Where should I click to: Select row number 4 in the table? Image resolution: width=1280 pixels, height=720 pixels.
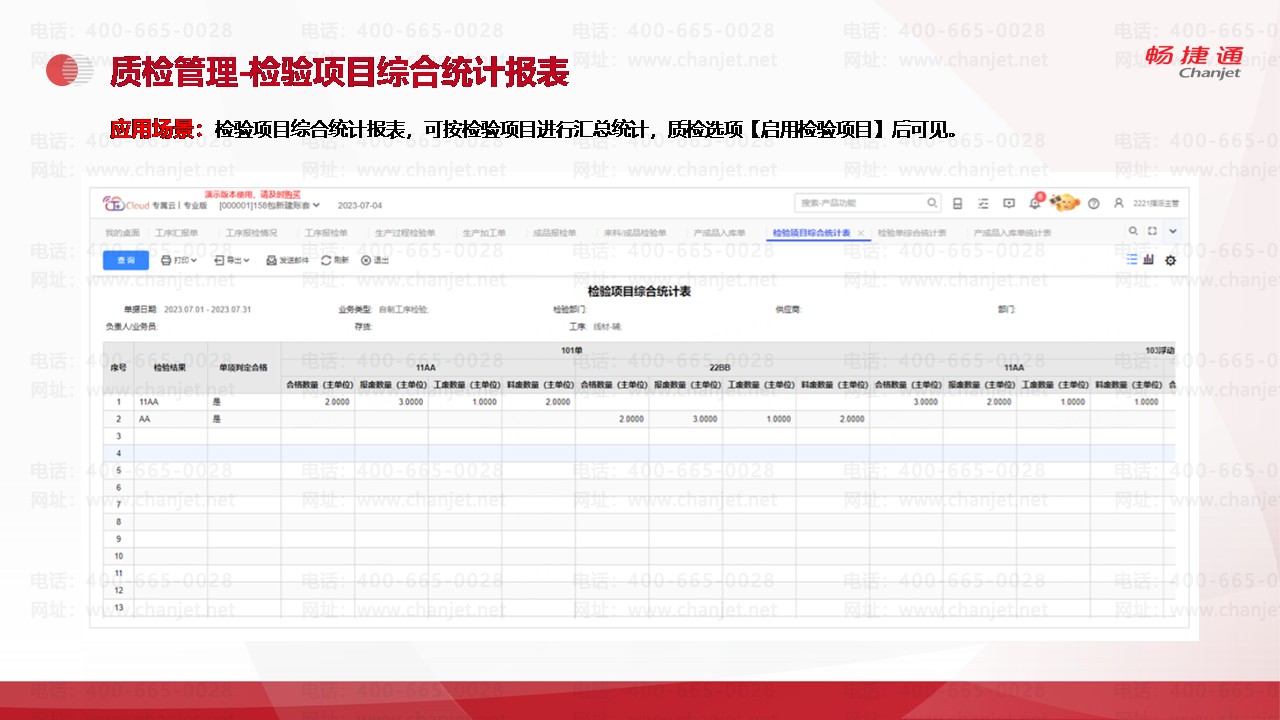coord(118,453)
